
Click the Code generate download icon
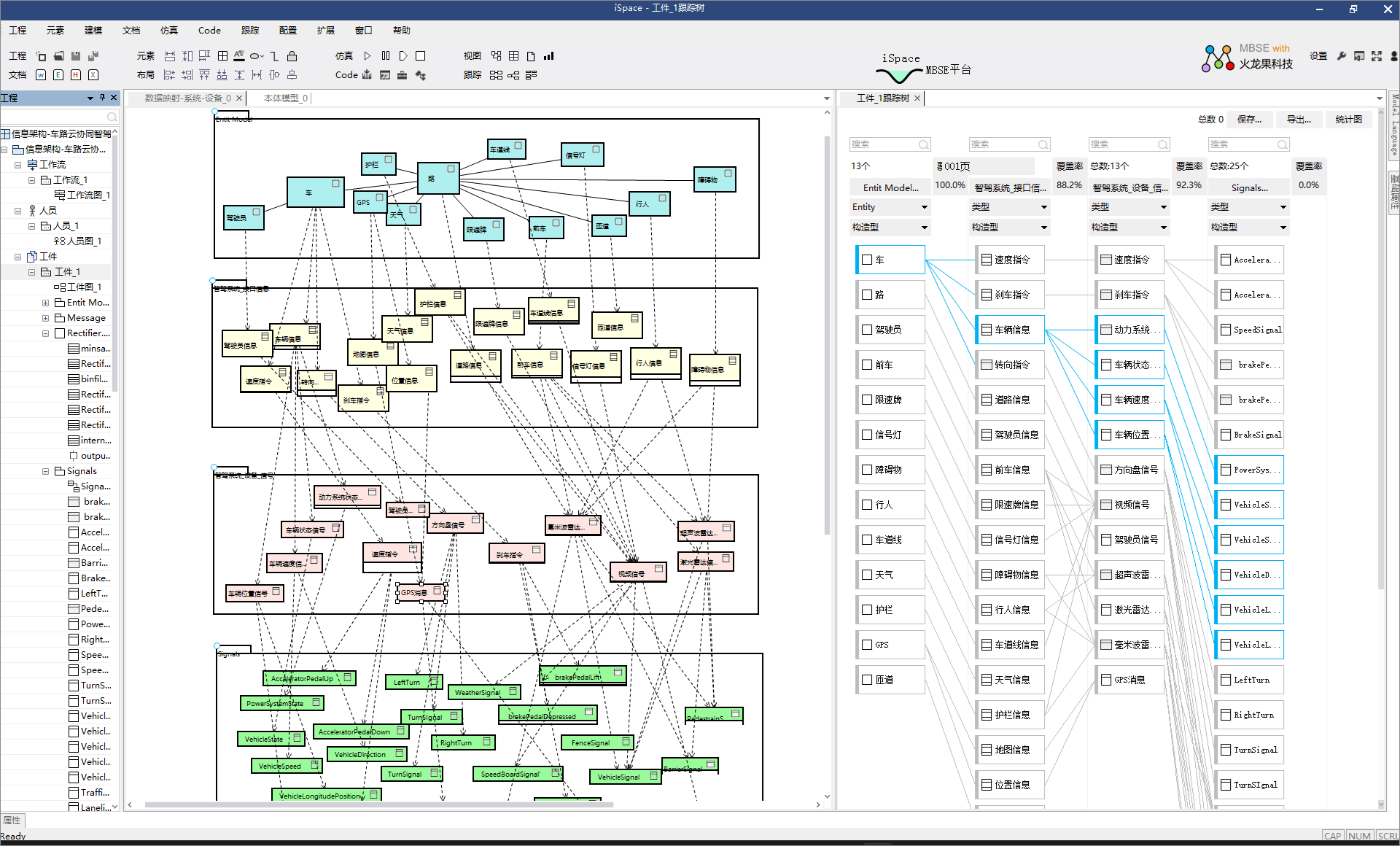click(x=367, y=75)
